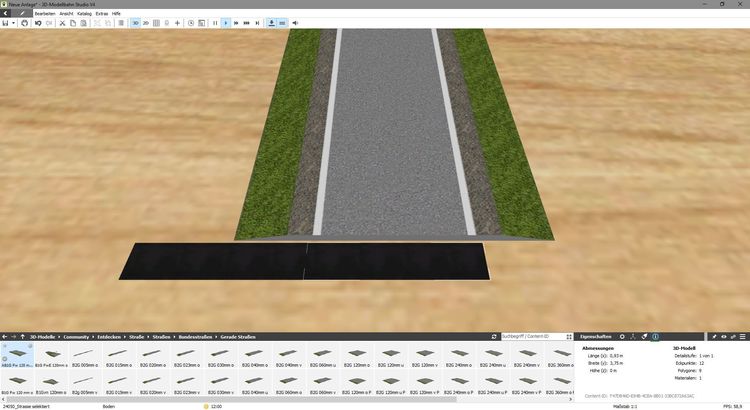The height and width of the screenshot is (410, 750).
Task: Open Community breadcrumb
Action: [x=76, y=337]
